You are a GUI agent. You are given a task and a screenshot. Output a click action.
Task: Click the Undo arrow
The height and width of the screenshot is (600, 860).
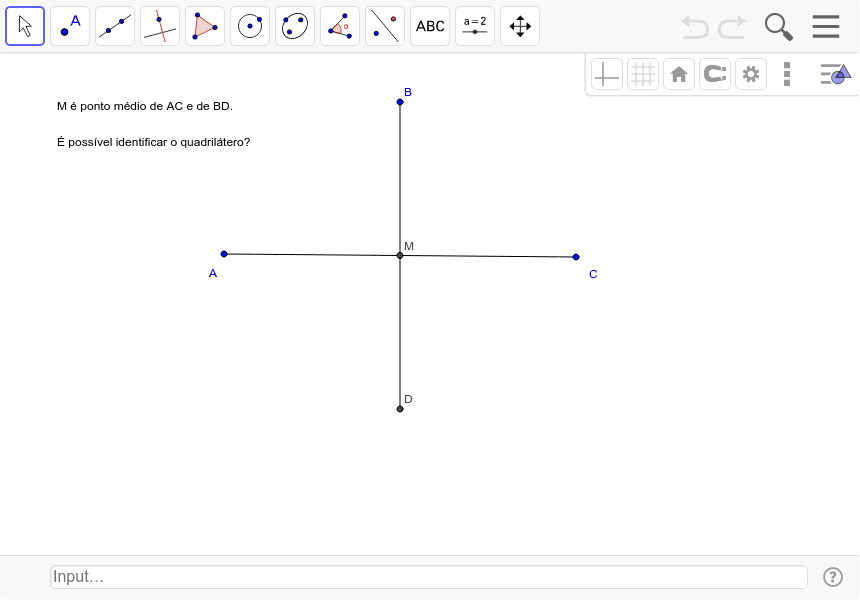pyautogui.click(x=695, y=27)
